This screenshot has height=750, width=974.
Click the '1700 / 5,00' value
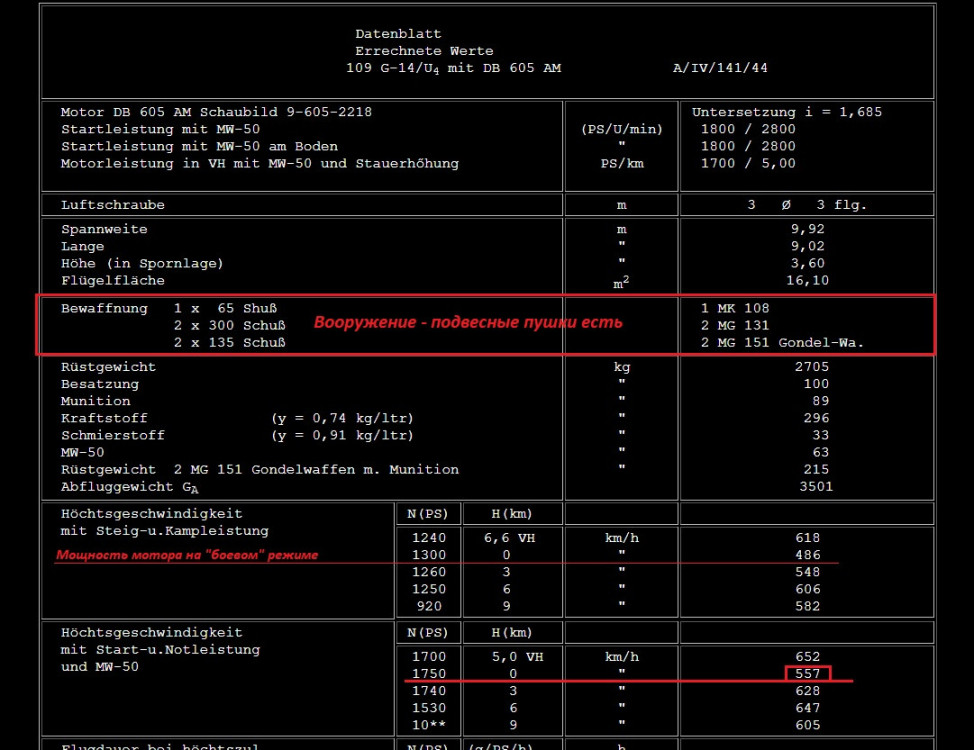(749, 163)
